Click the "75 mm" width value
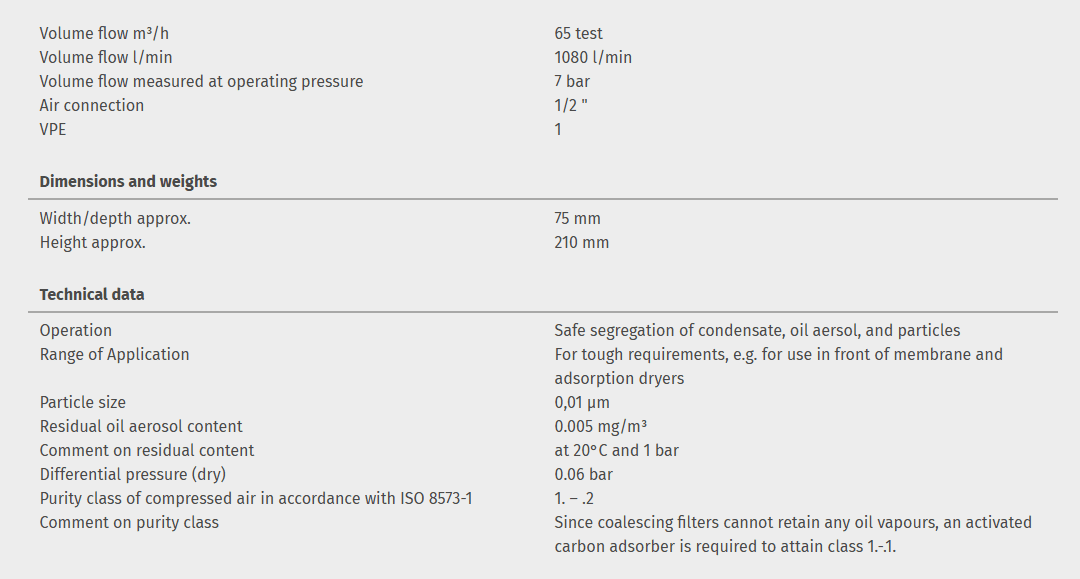Viewport: 1080px width, 579px height. click(x=577, y=218)
